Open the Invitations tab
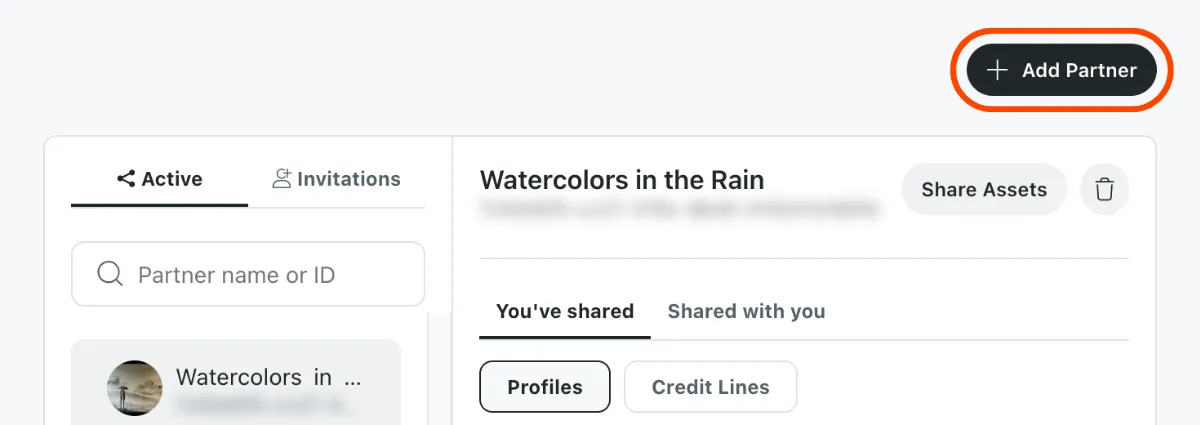Screen dimensions: 1200x425 point(336,179)
